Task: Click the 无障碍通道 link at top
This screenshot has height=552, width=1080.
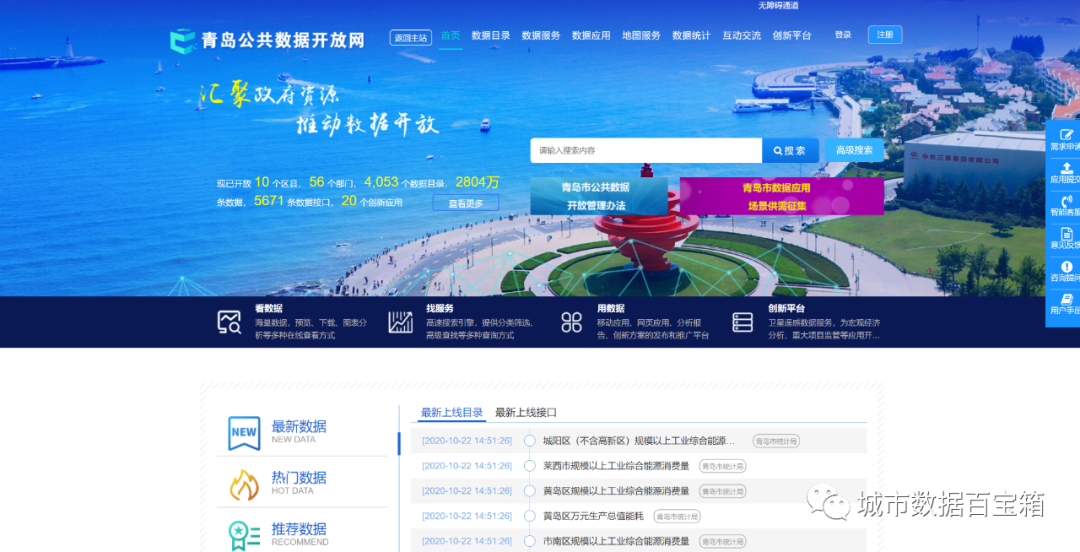Action: click(778, 6)
